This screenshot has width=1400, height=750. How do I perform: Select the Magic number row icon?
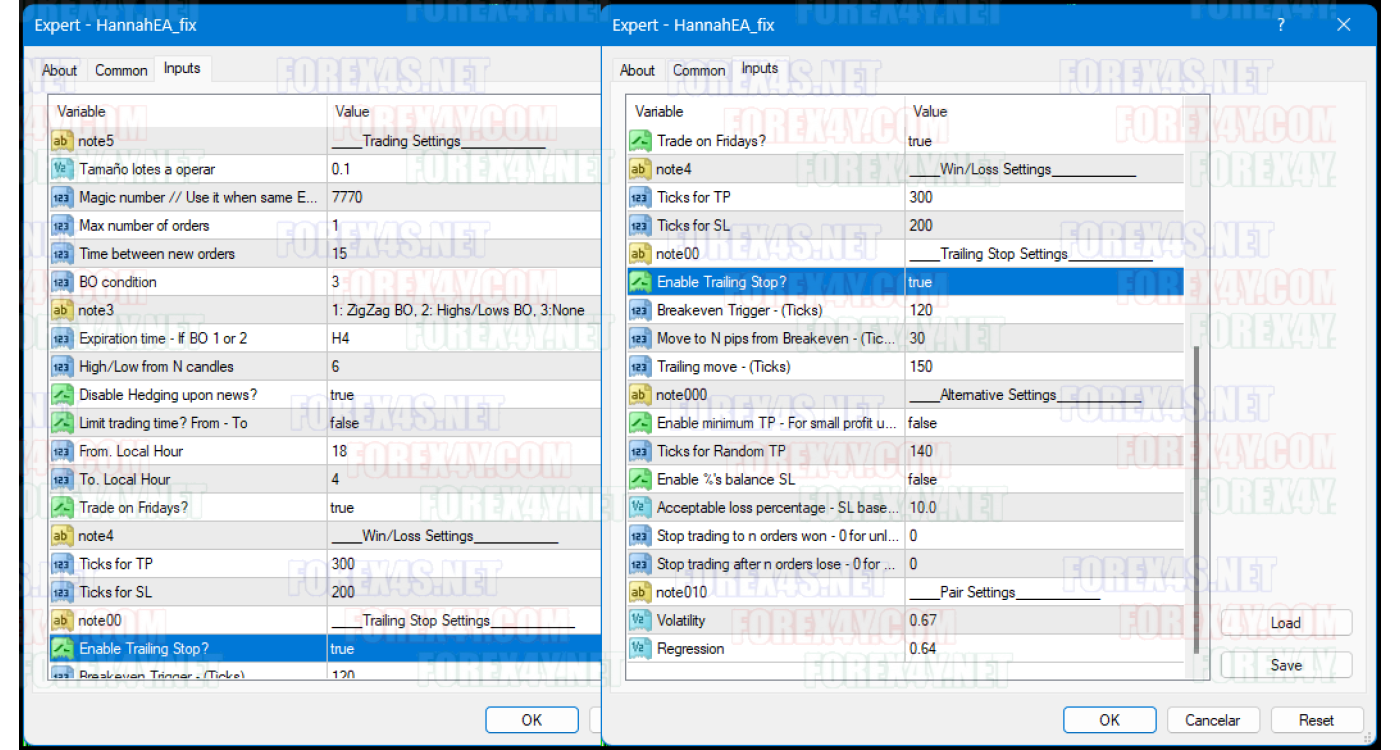click(x=61, y=198)
